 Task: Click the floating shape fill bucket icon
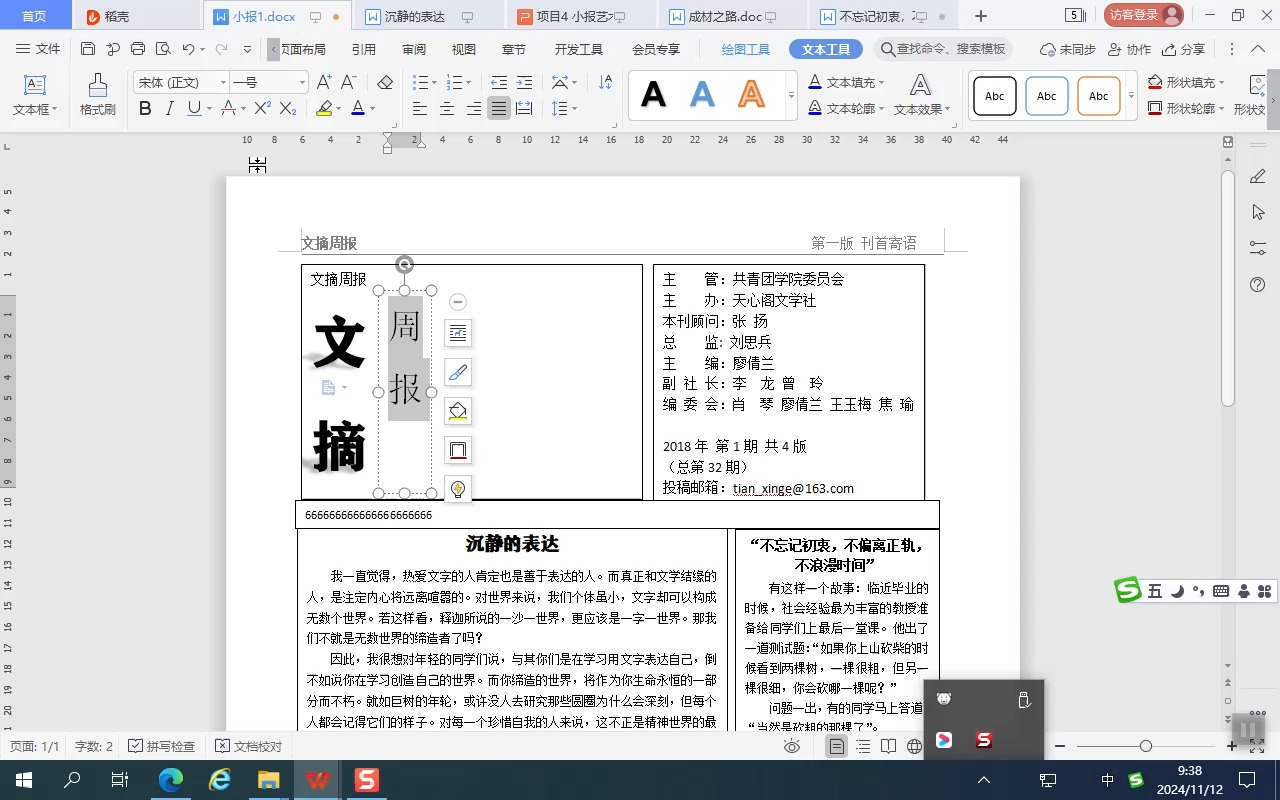click(x=458, y=411)
